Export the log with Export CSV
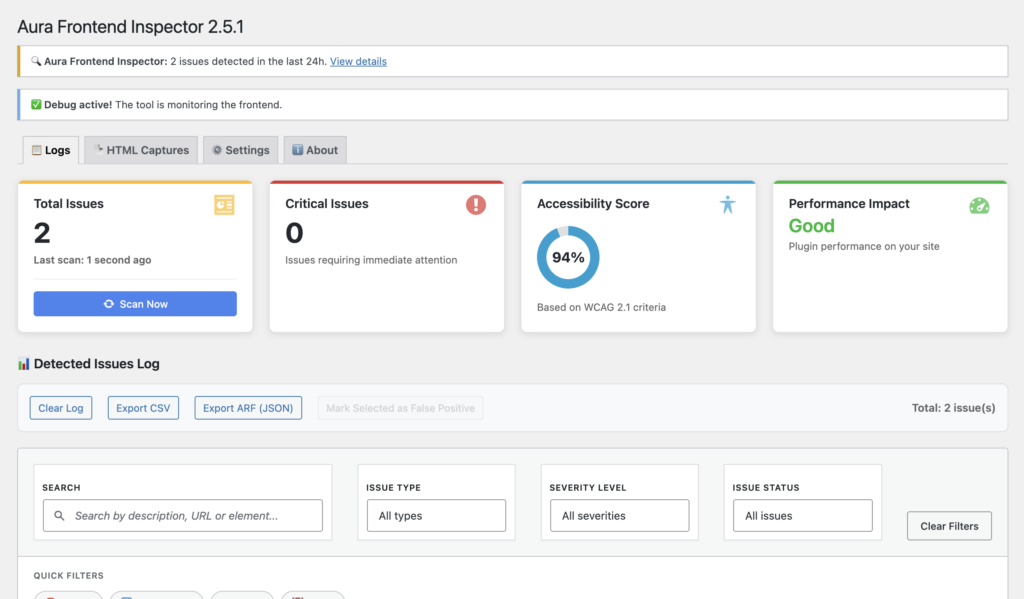1024x599 pixels. click(143, 408)
